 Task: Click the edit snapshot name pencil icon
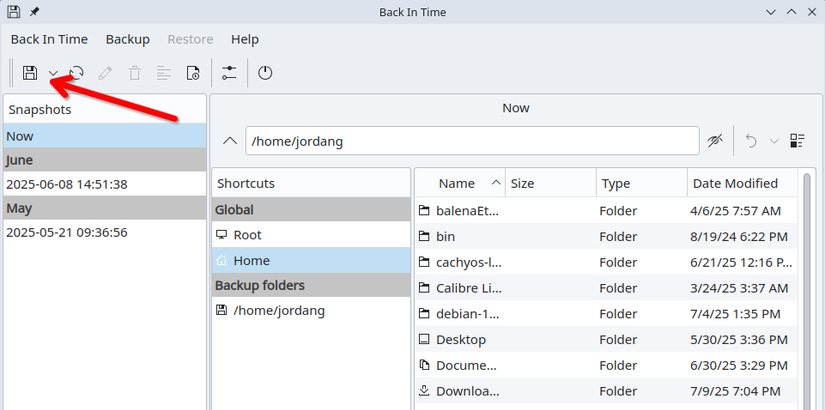105,73
